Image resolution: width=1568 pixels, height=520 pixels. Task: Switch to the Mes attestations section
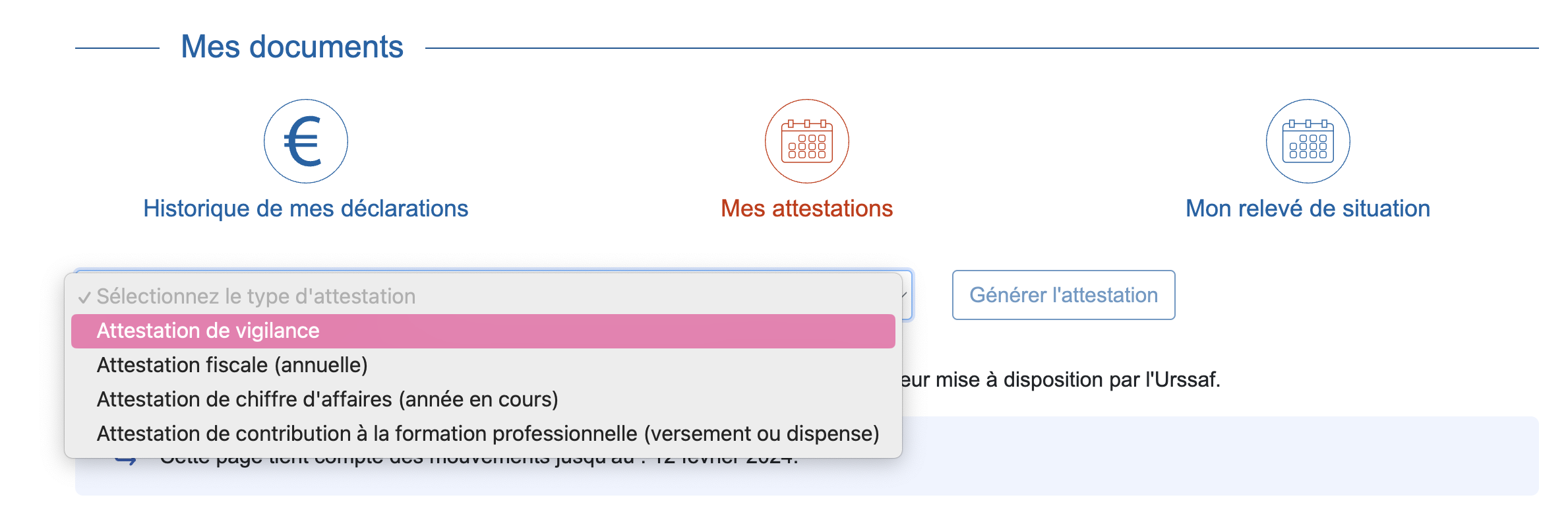coord(807,207)
